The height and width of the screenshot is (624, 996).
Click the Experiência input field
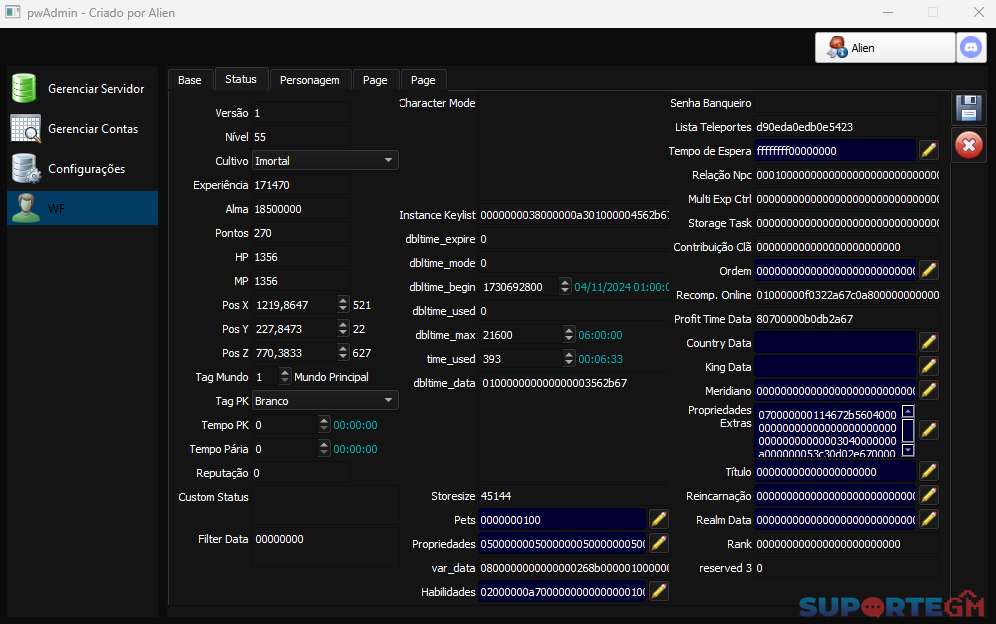click(300, 185)
